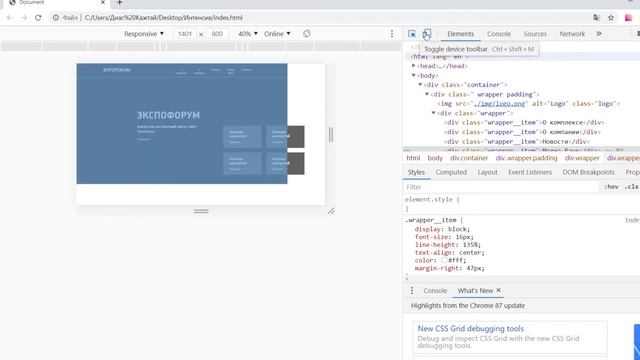The image size is (640, 360).
Task: Click the viewport right edge resize handle
Action: pyautogui.click(x=331, y=135)
